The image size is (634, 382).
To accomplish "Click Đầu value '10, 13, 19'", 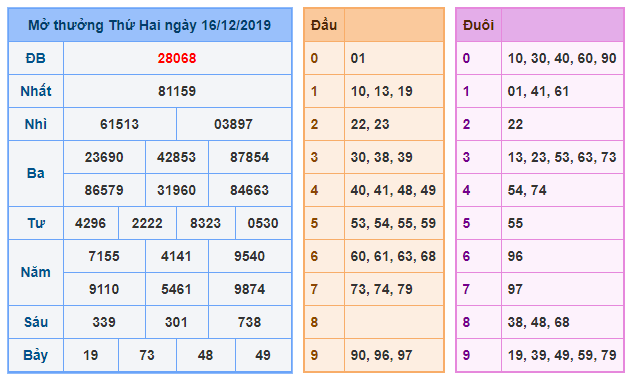I will 382,91.
